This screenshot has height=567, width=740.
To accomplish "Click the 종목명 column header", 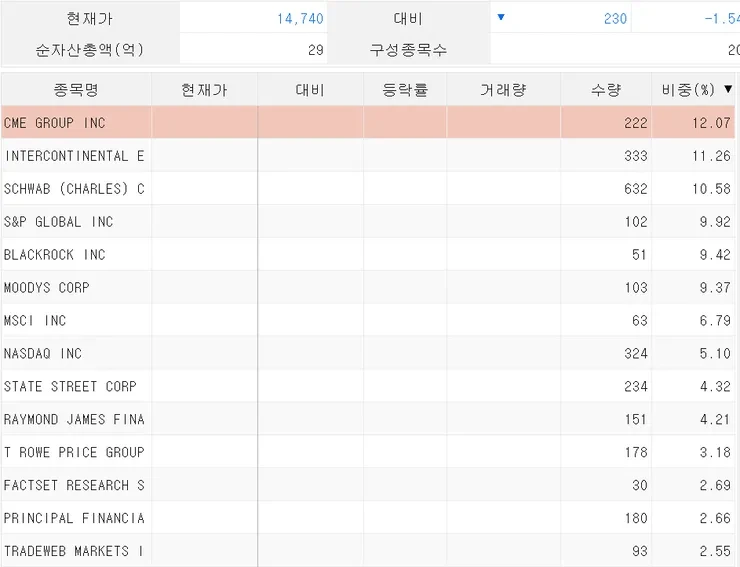I will tap(76, 89).
